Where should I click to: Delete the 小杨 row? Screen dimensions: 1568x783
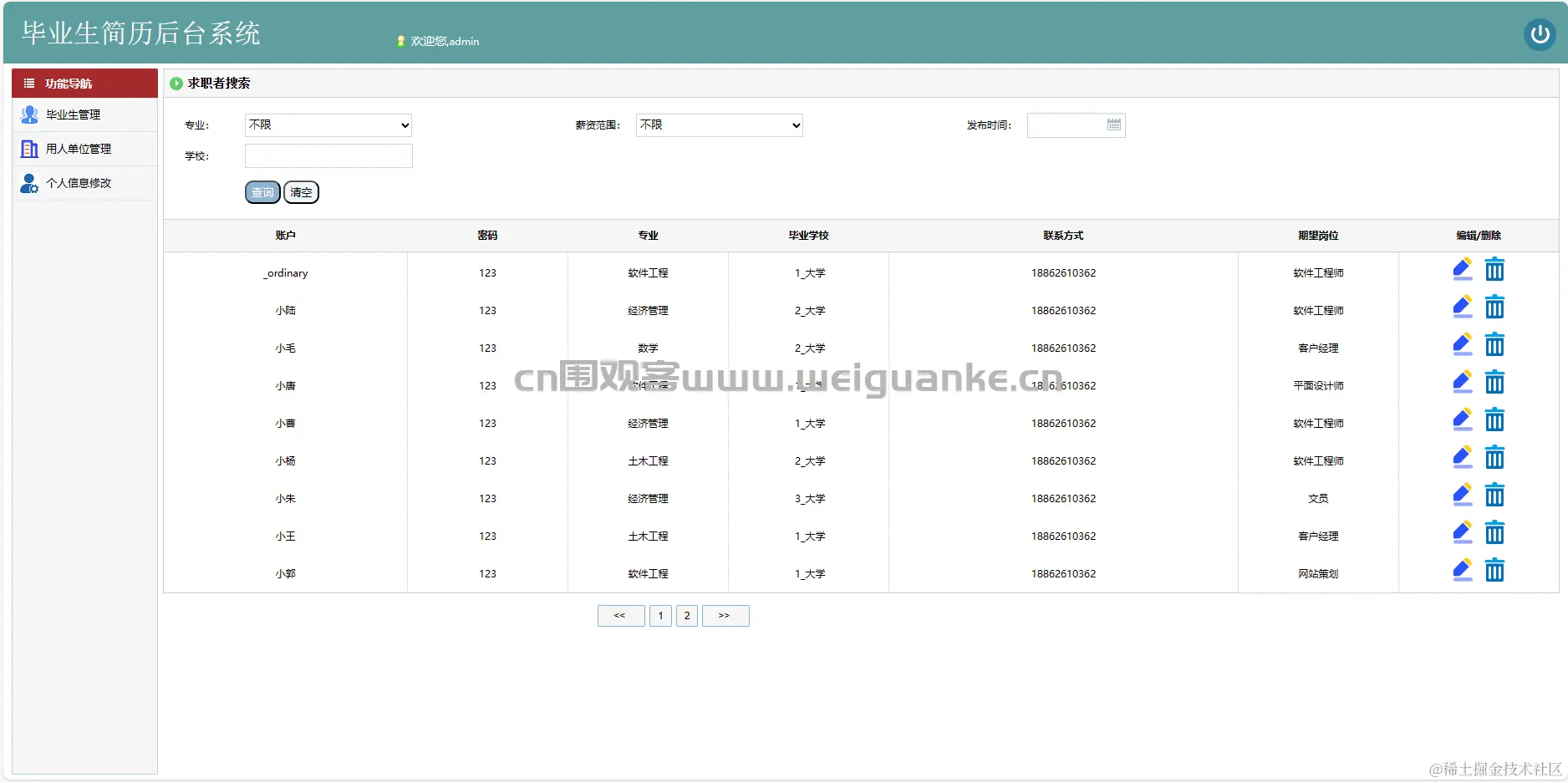[x=1494, y=458]
